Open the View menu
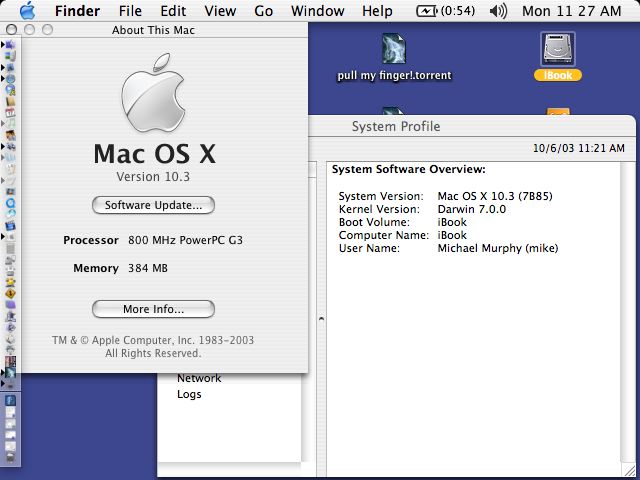 click(x=220, y=11)
